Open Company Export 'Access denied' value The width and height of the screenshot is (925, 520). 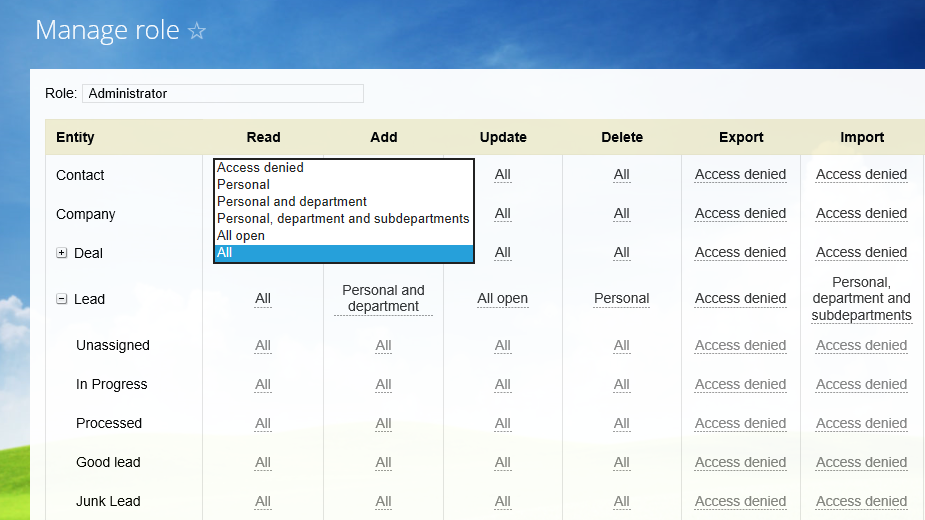pos(740,214)
